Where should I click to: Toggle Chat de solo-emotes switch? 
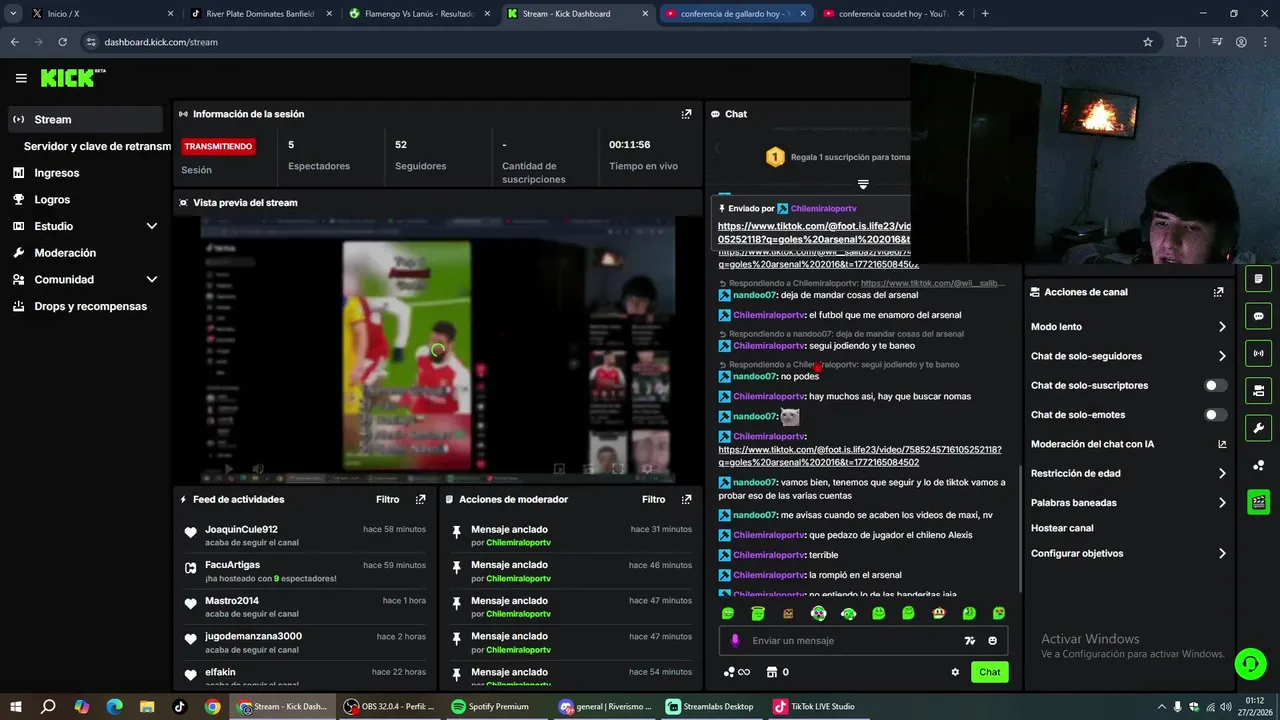1216,415
